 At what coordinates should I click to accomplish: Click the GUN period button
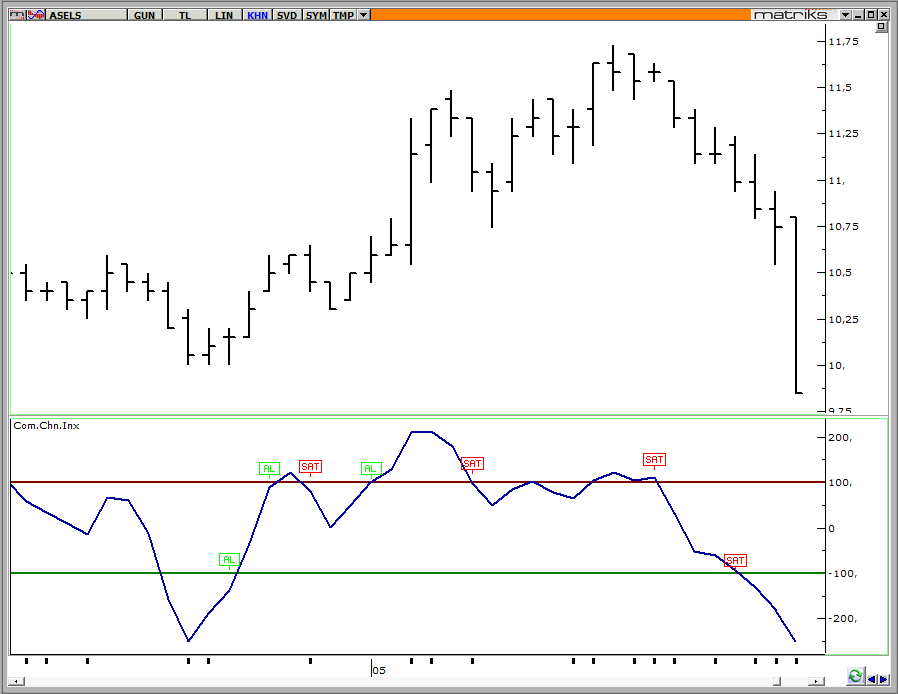(x=144, y=15)
